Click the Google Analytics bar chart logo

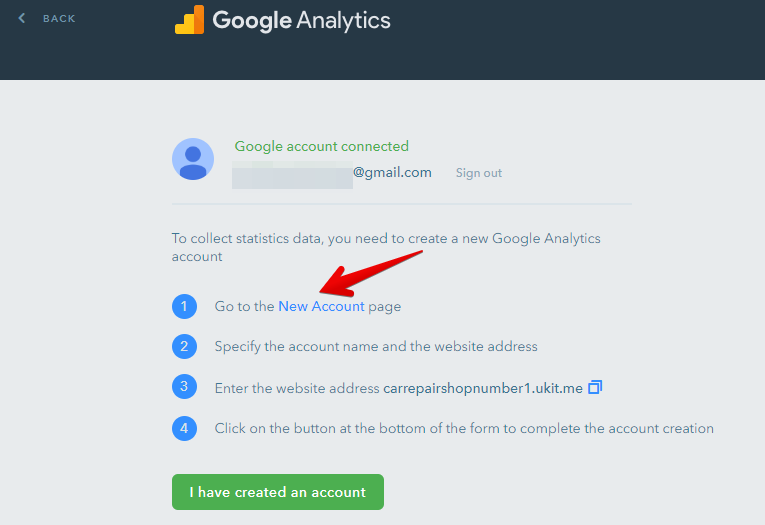click(x=189, y=20)
